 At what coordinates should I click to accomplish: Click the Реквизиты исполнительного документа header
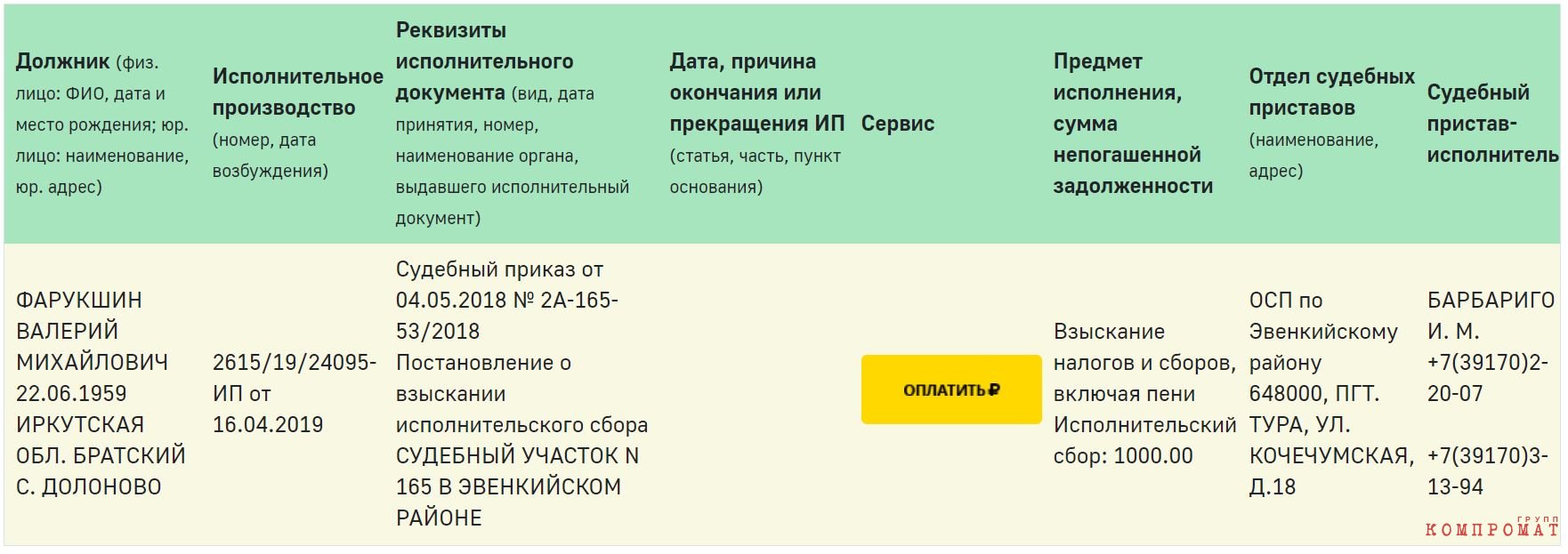click(x=513, y=124)
